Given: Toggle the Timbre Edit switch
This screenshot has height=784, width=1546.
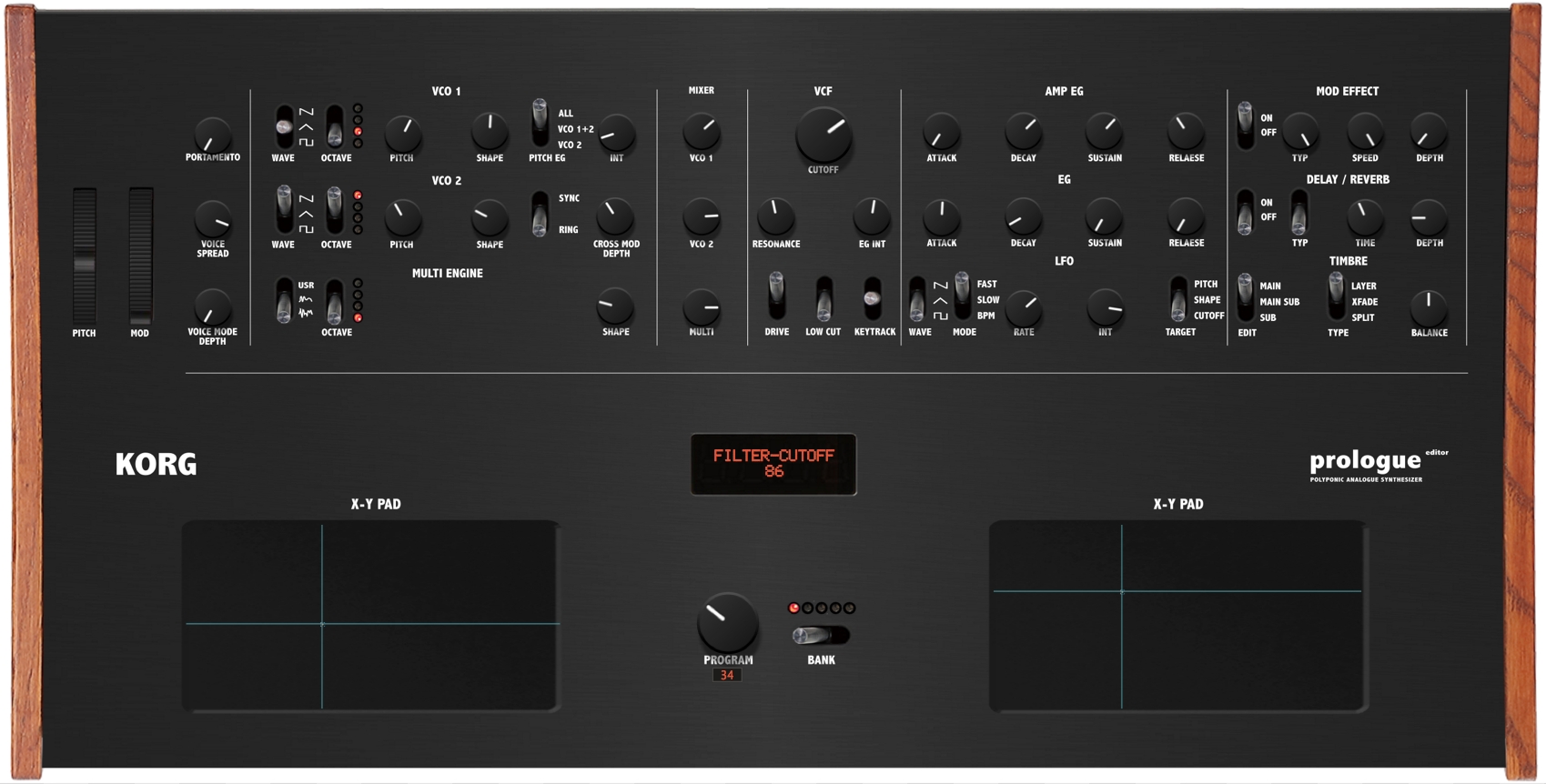Looking at the screenshot, I should pyautogui.click(x=1245, y=297).
